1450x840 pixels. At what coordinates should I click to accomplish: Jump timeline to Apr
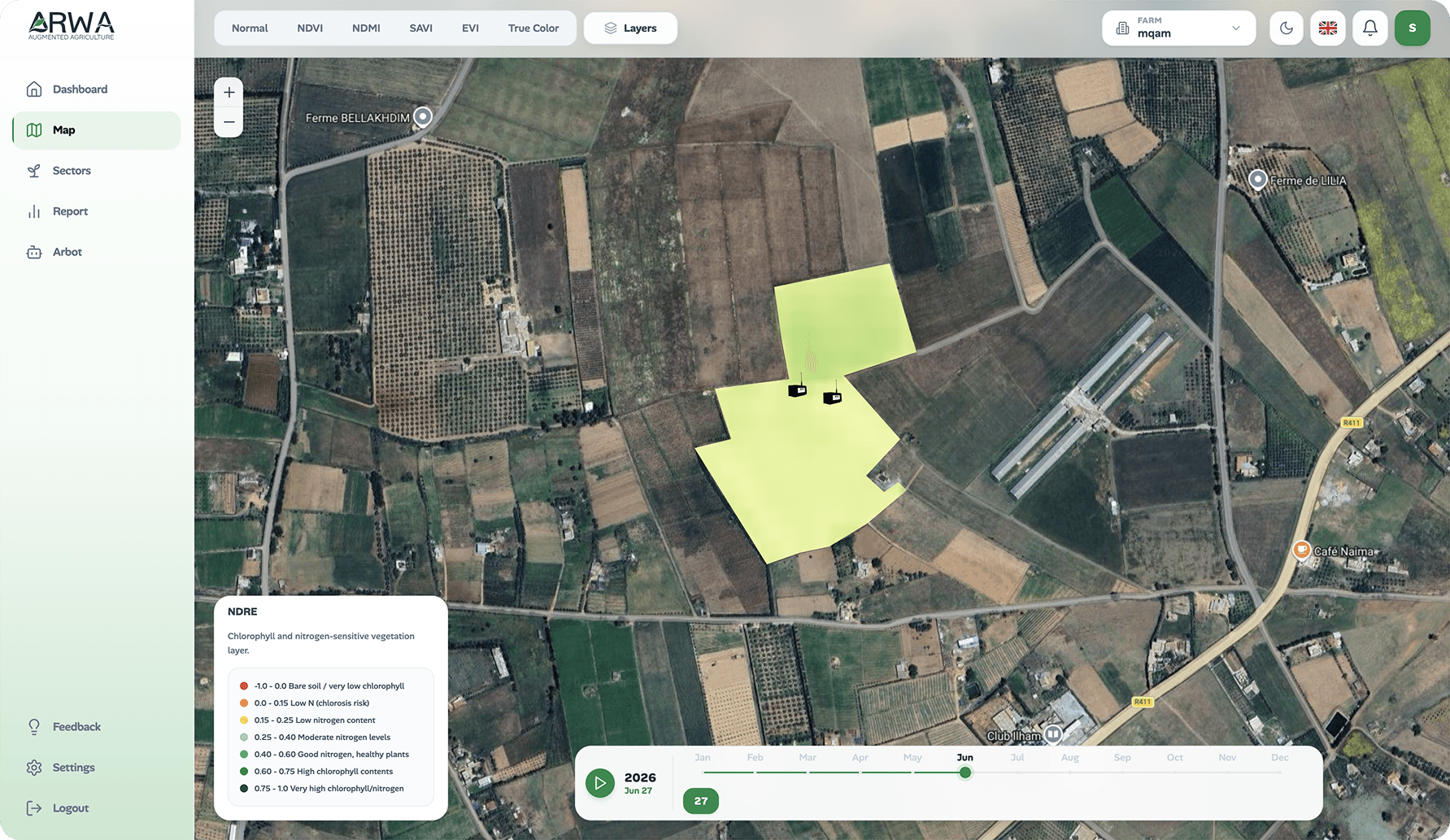860,758
